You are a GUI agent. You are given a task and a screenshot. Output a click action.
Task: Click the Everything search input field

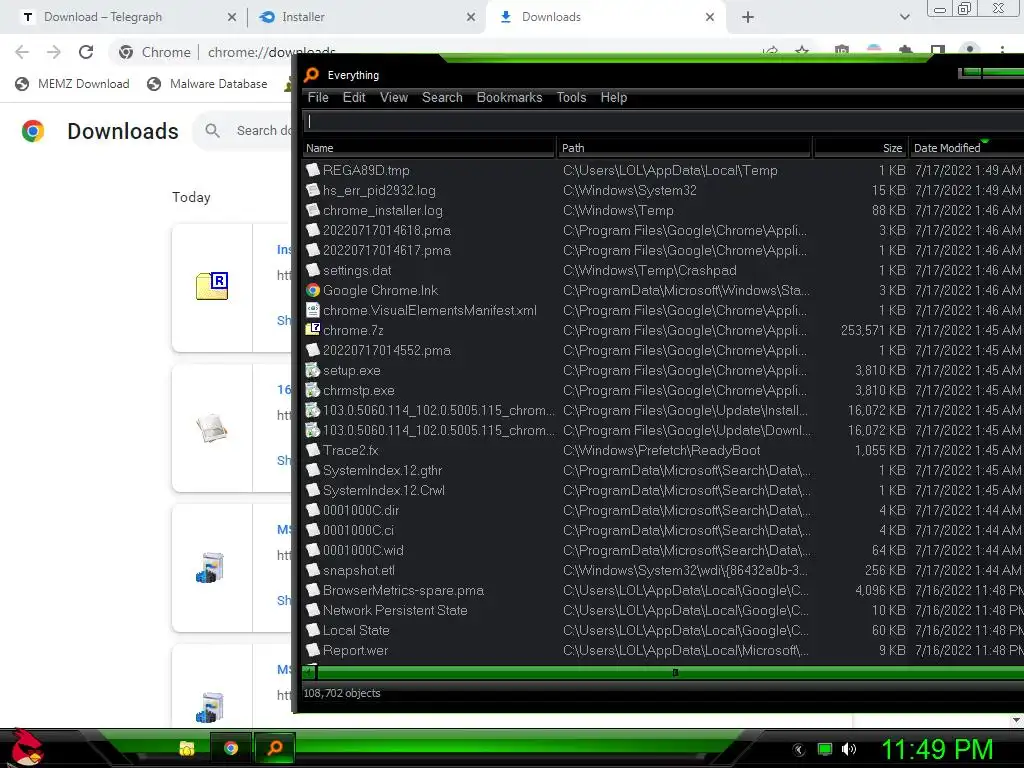(x=663, y=121)
